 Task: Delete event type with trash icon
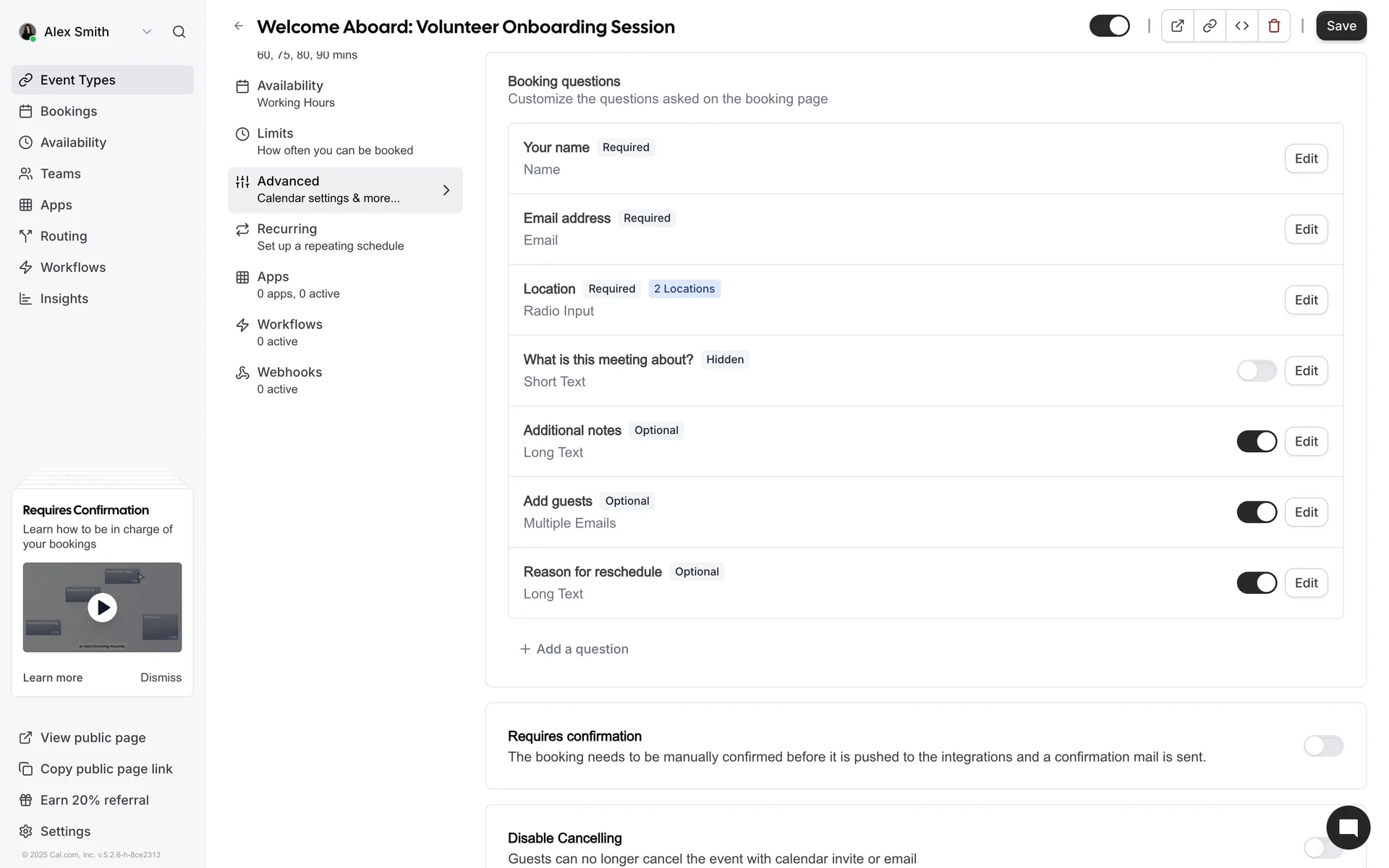coord(1274,26)
